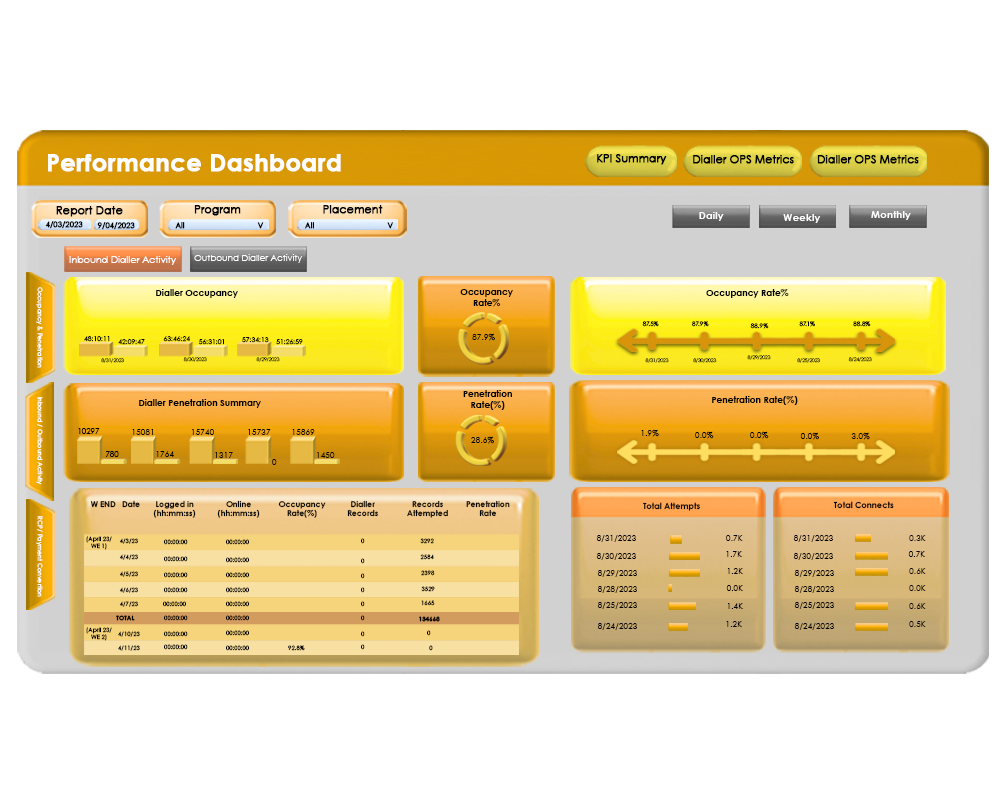Expand the Placement dropdown

(347, 224)
